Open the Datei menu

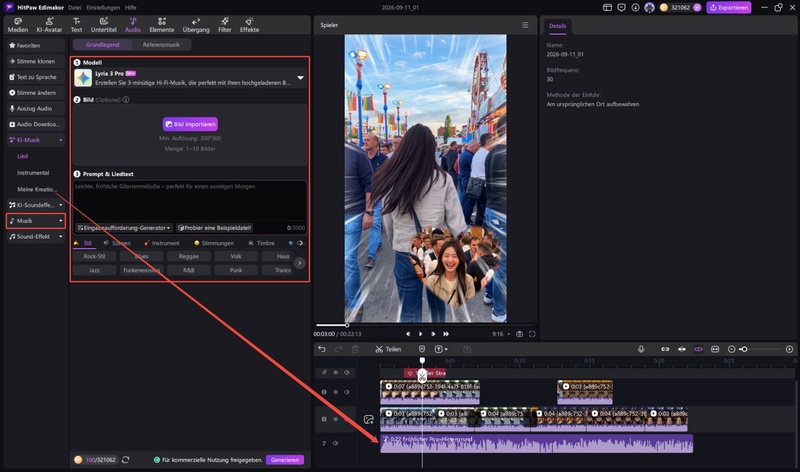pyautogui.click(x=74, y=8)
